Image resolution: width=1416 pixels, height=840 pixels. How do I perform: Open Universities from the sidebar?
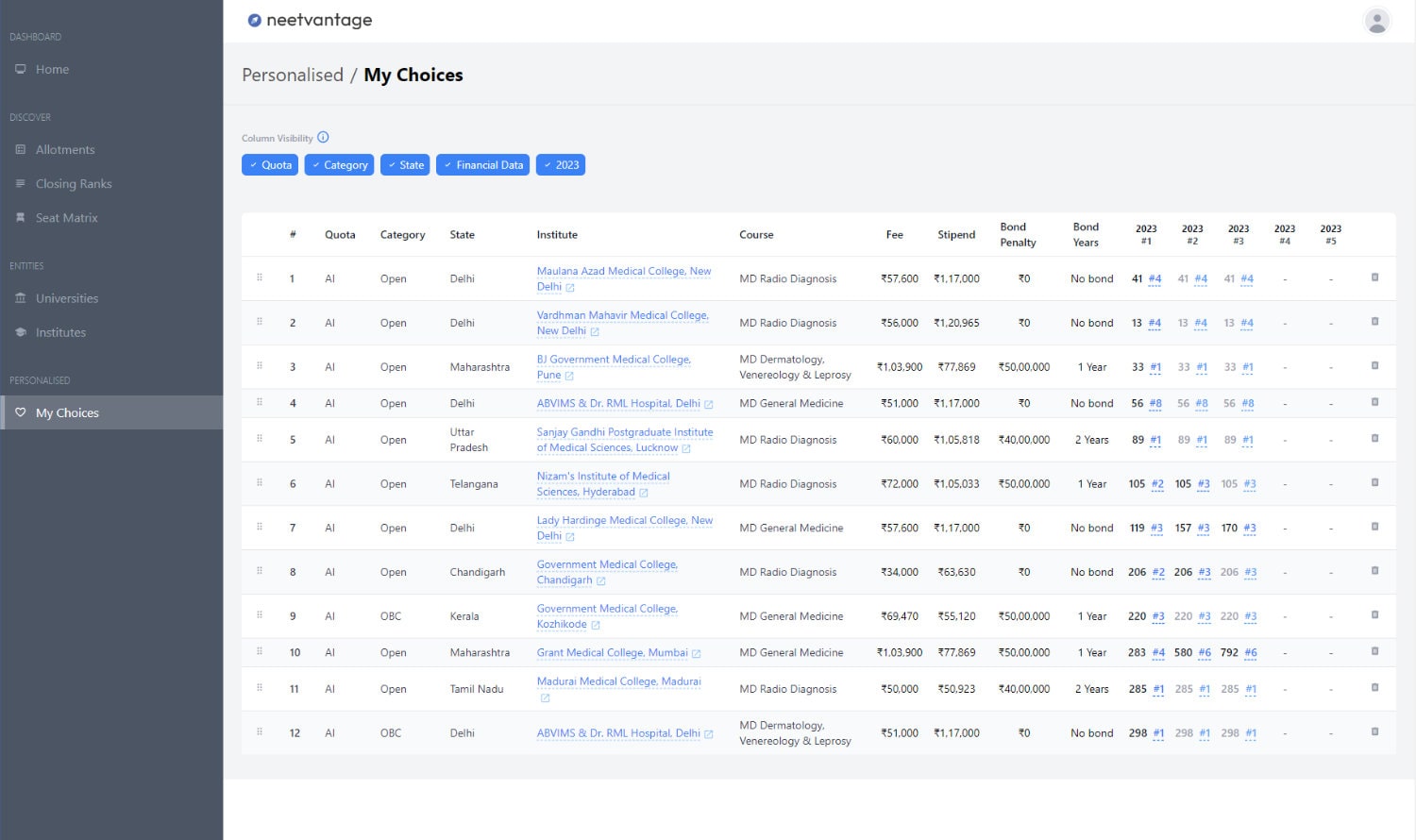pos(66,298)
